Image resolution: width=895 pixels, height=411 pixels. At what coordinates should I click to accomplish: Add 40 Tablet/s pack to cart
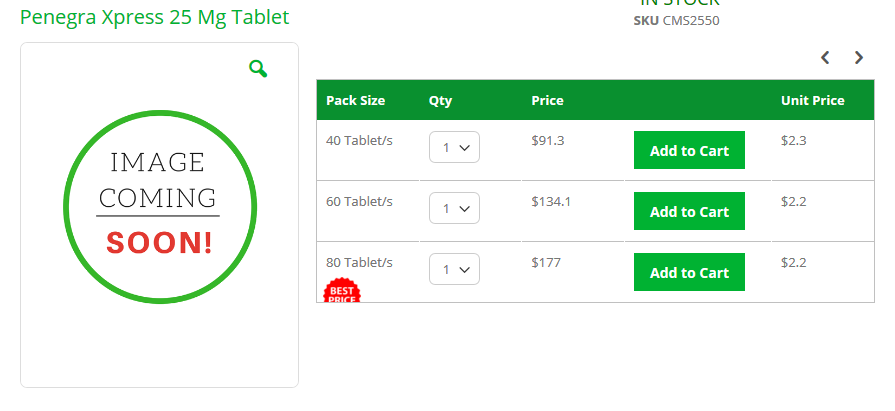pyautogui.click(x=689, y=150)
